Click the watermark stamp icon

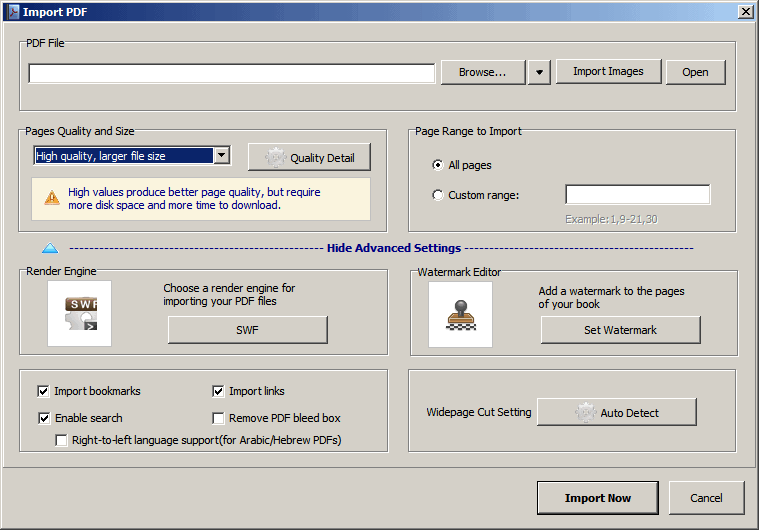tap(460, 315)
